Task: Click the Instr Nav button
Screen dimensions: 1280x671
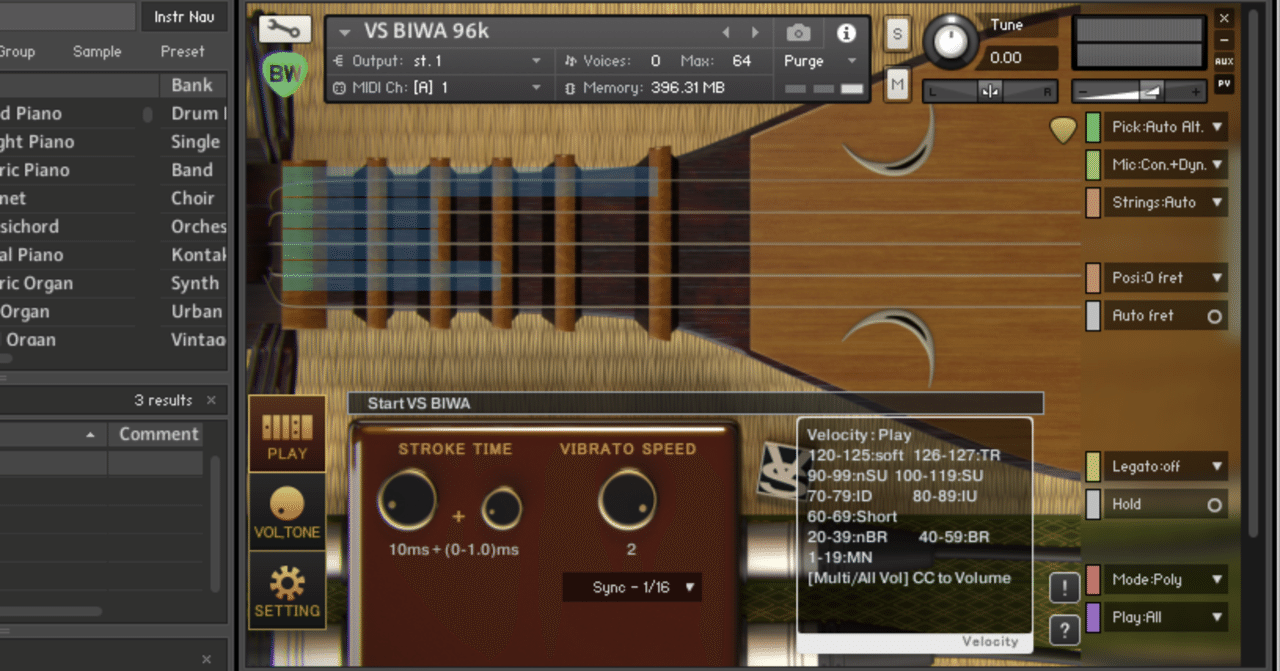Action: coord(184,17)
